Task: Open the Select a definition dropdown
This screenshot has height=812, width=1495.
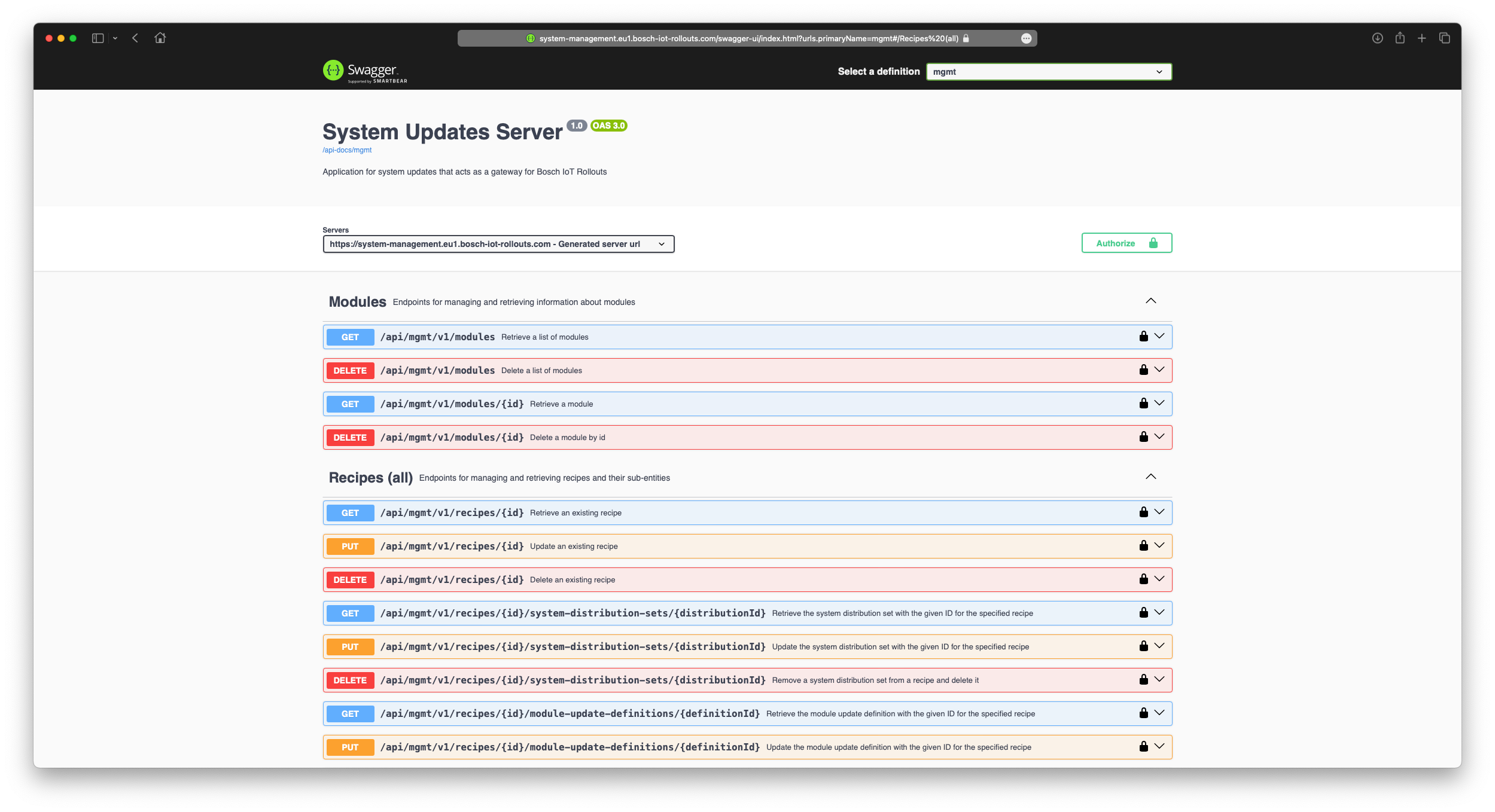Action: pyautogui.click(x=1048, y=72)
